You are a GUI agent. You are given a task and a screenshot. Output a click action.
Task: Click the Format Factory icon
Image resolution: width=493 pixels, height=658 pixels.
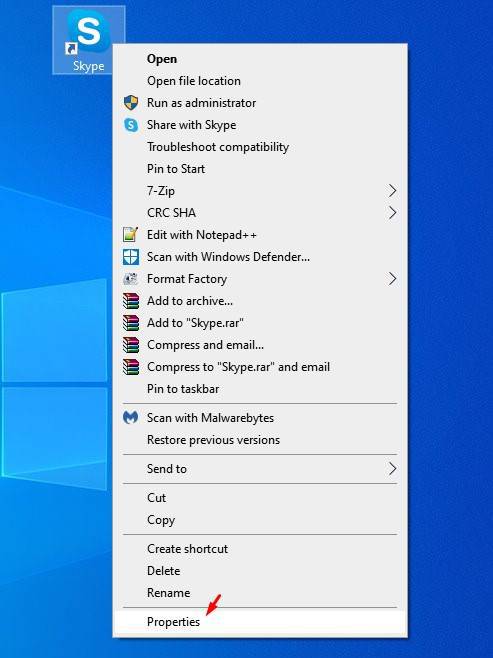[131, 279]
